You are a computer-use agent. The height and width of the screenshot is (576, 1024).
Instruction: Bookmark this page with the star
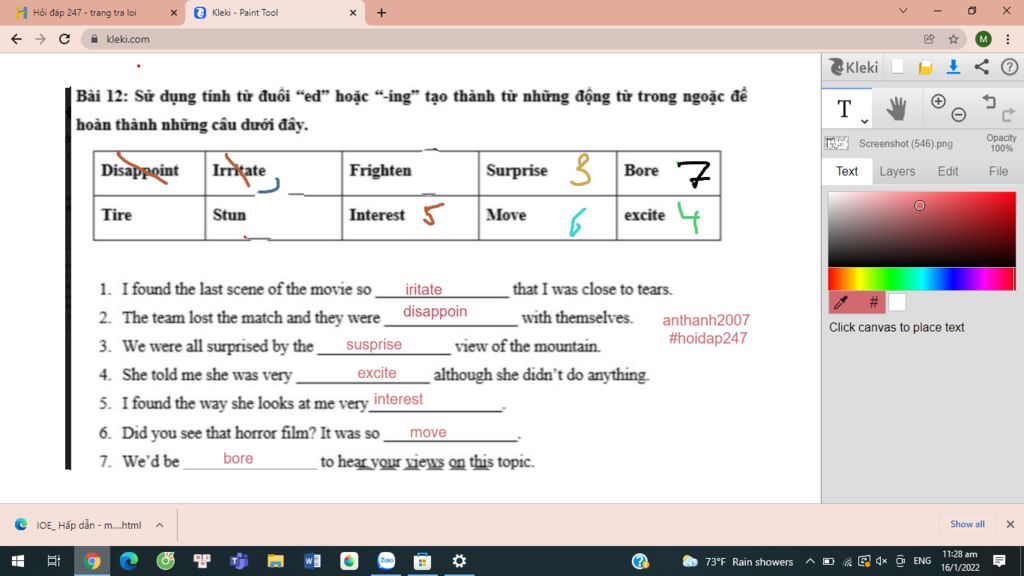(x=953, y=39)
